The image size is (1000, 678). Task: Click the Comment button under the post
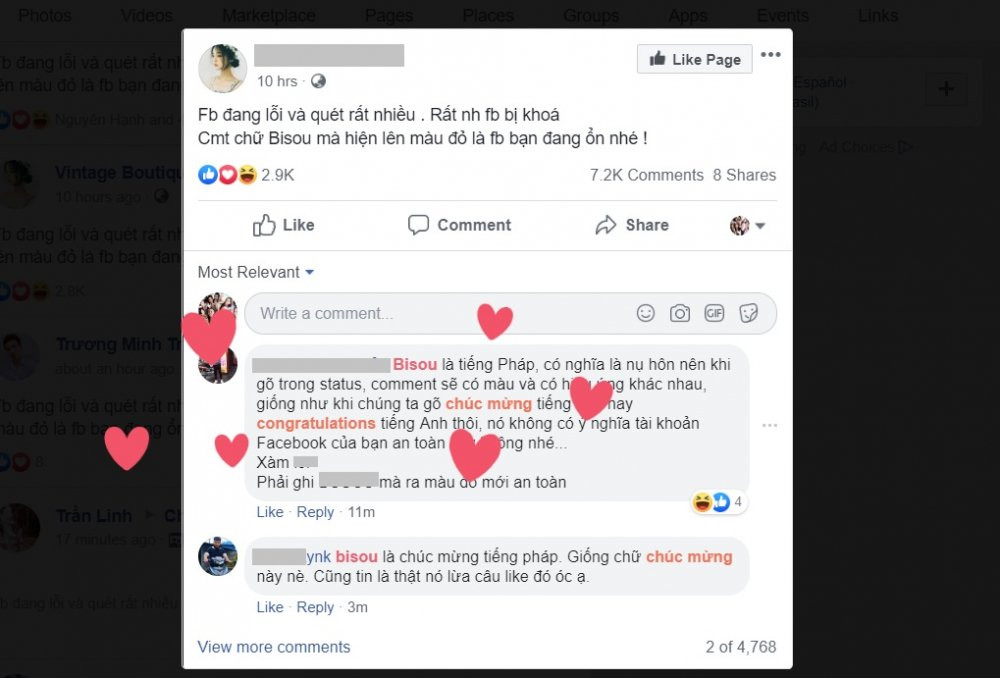coord(459,225)
